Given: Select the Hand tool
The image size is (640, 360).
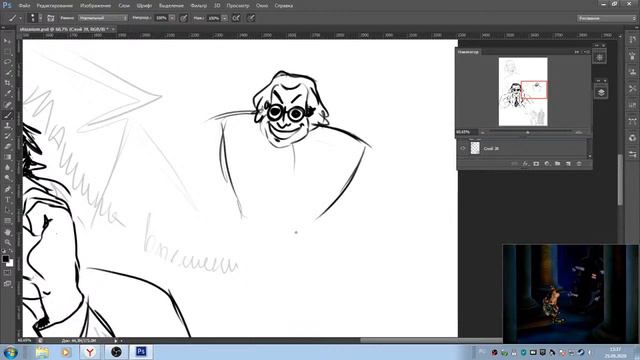Looking at the screenshot, I should coord(7,232).
